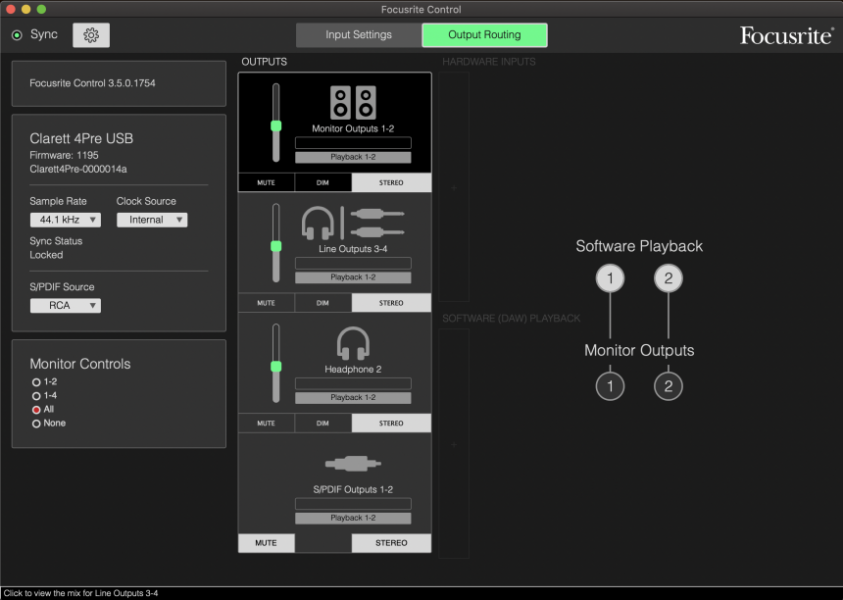The image size is (843, 600).
Task: Open the Sample Rate dropdown
Action: pos(65,219)
